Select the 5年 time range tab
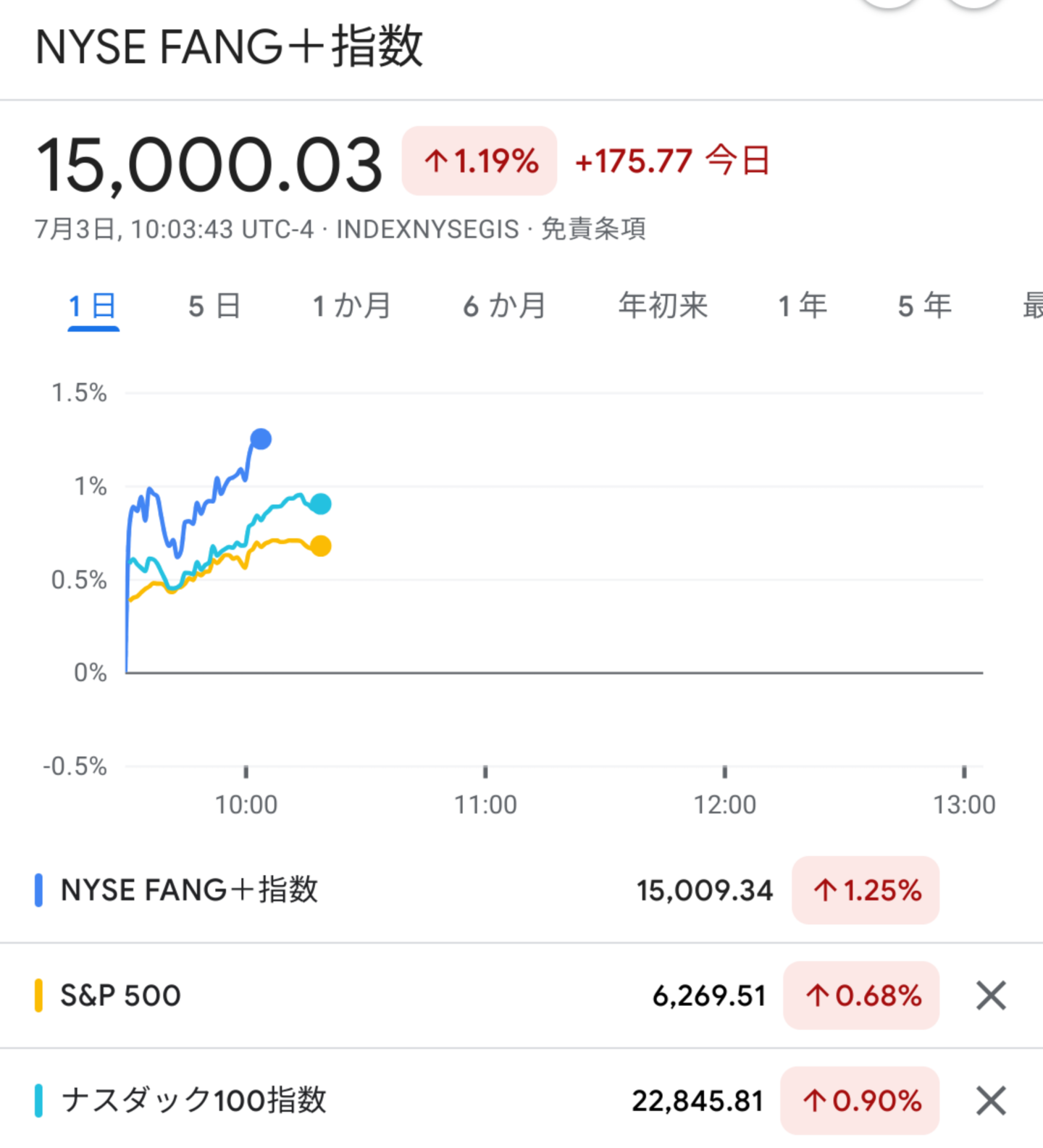The width and height of the screenshot is (1043, 1148). point(925,306)
